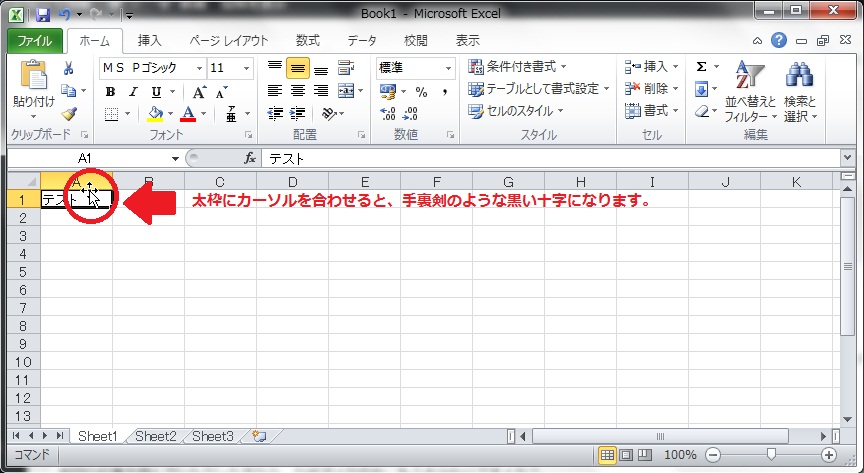Click the insert function fx icon
864x473 pixels.
click(250, 159)
